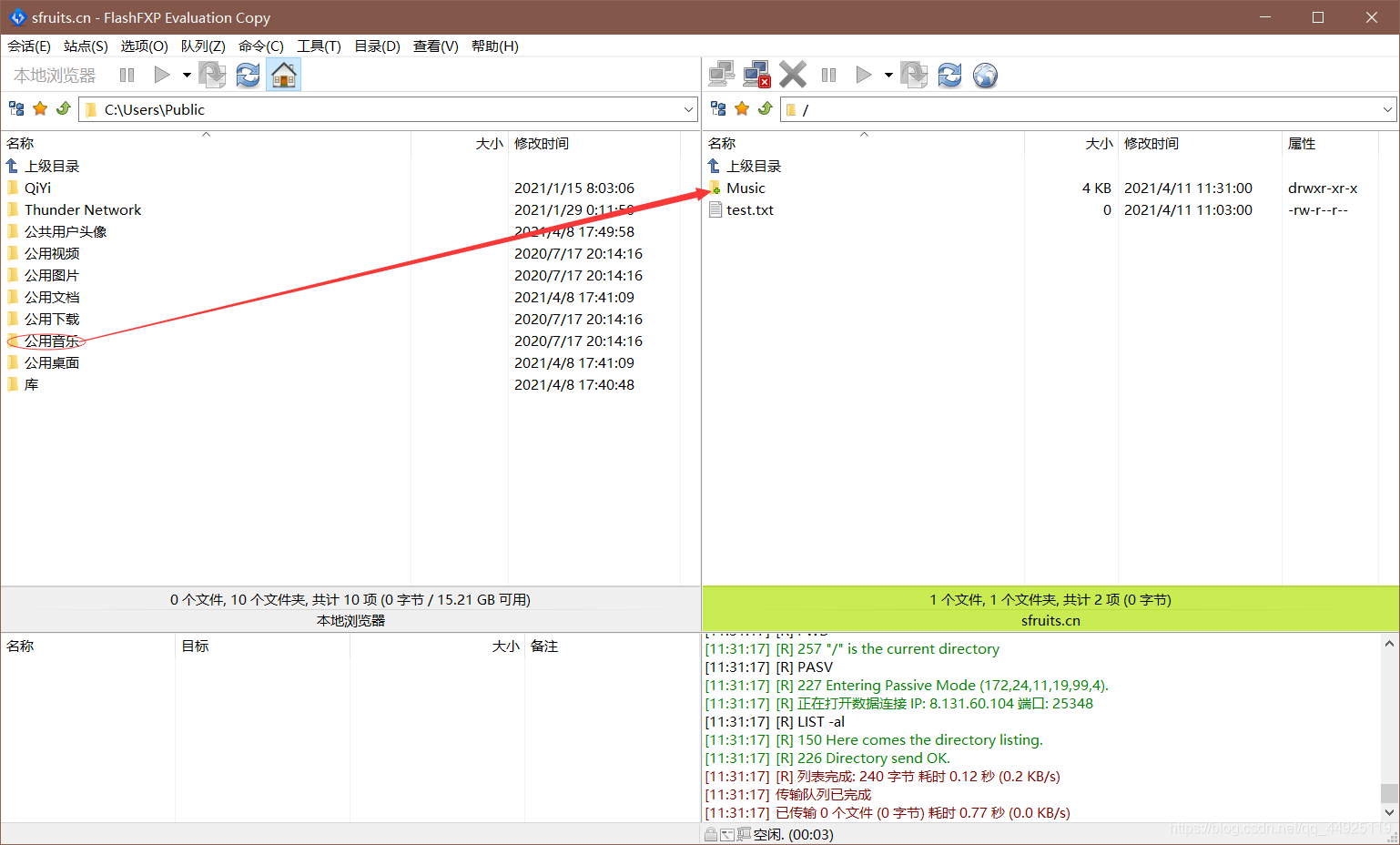
Task: Click the log scrollbar up arrow
Action: tap(1389, 644)
